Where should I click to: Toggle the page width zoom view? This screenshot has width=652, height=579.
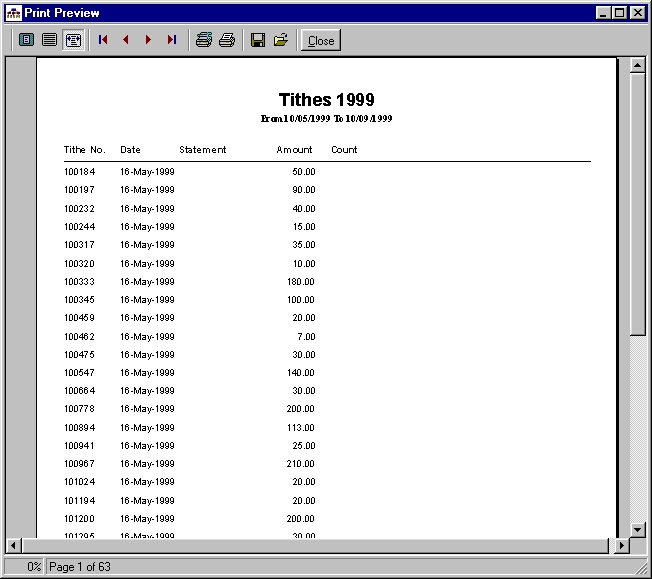pyautogui.click(x=73, y=40)
